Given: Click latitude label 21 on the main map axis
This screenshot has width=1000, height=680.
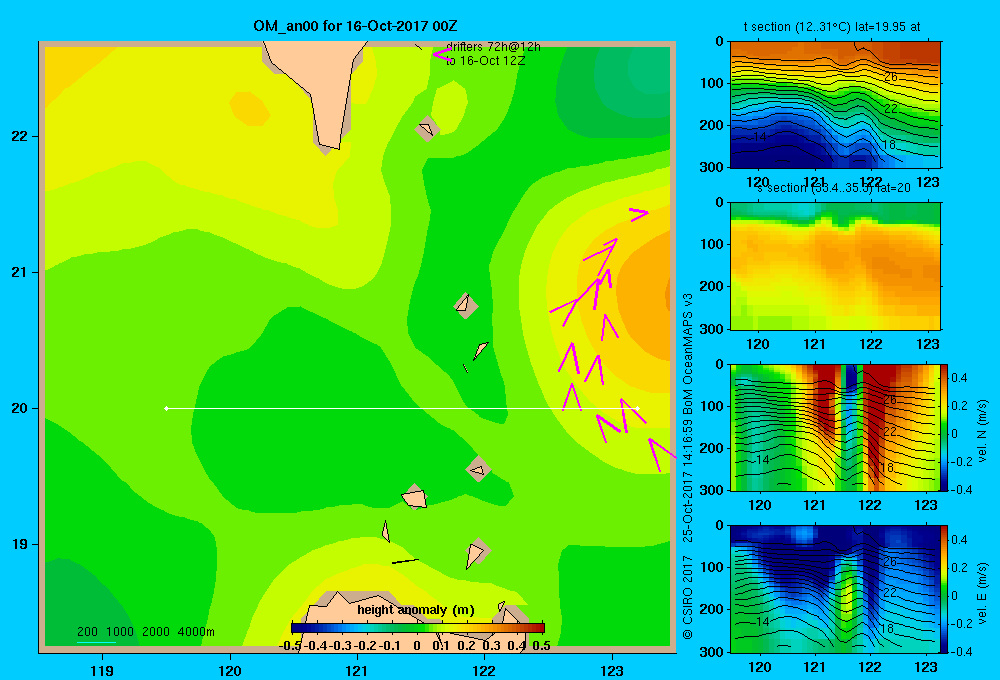Looking at the screenshot, I should click(20, 272).
